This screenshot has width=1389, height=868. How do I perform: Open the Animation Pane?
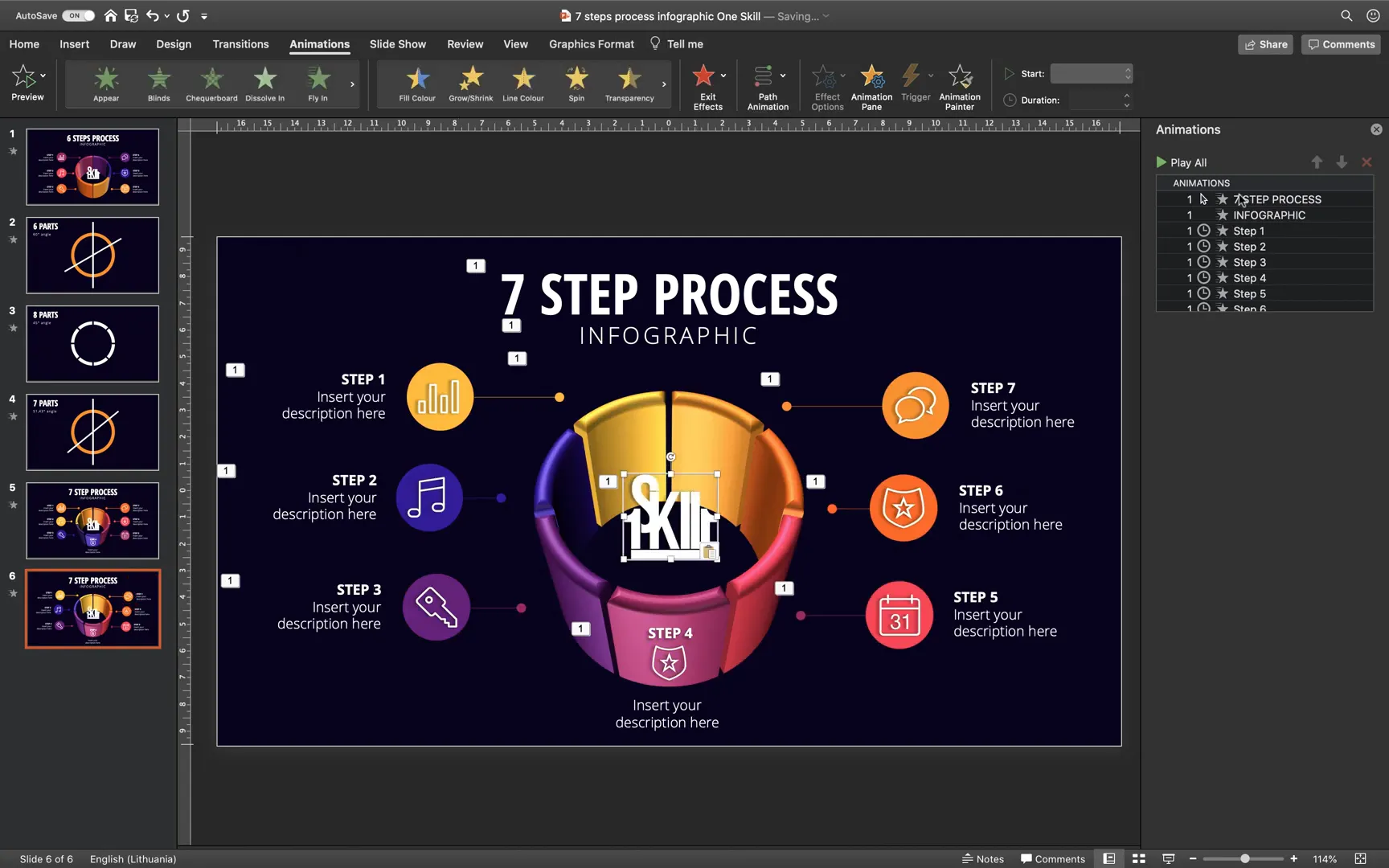coord(871,86)
